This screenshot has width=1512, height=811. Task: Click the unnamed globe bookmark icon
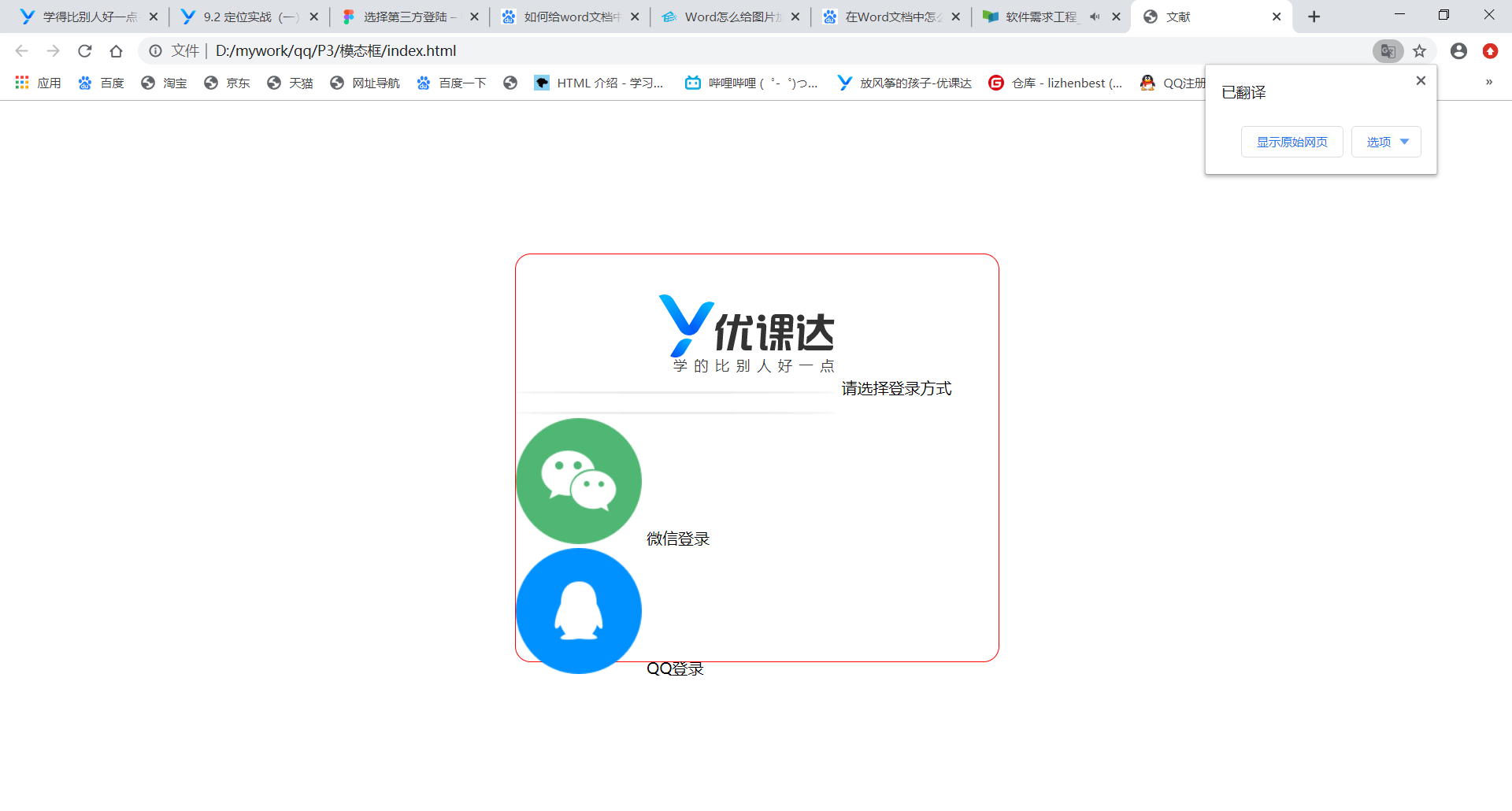[510, 83]
